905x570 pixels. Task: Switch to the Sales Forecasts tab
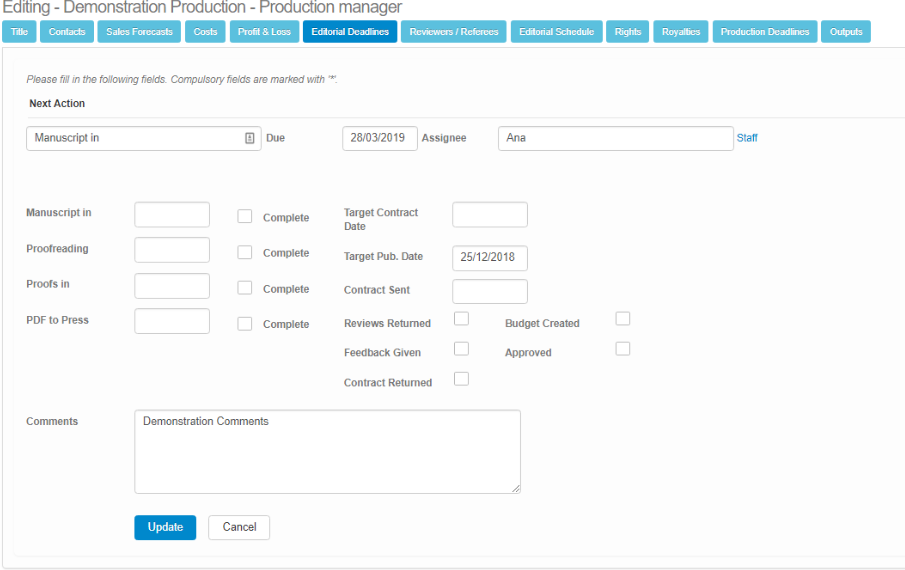[x=139, y=32]
